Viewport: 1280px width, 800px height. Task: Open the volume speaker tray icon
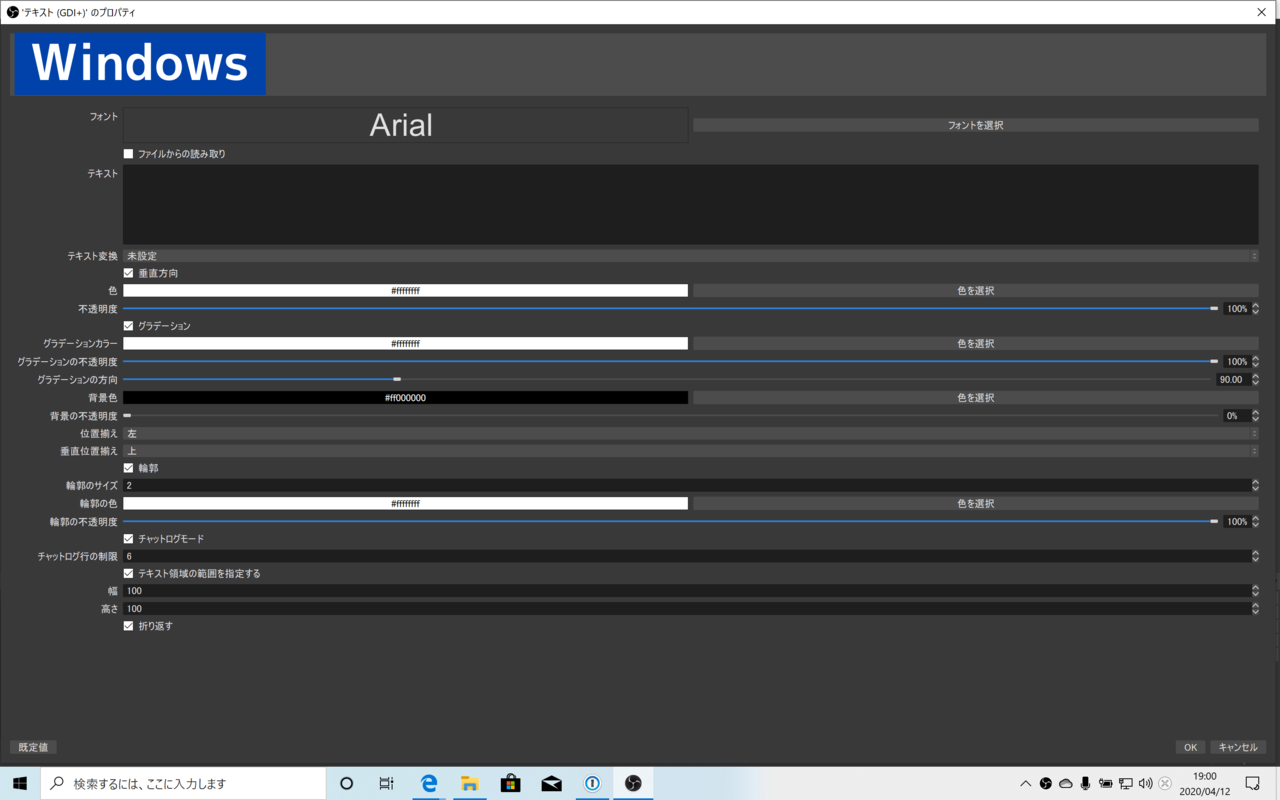1145,784
